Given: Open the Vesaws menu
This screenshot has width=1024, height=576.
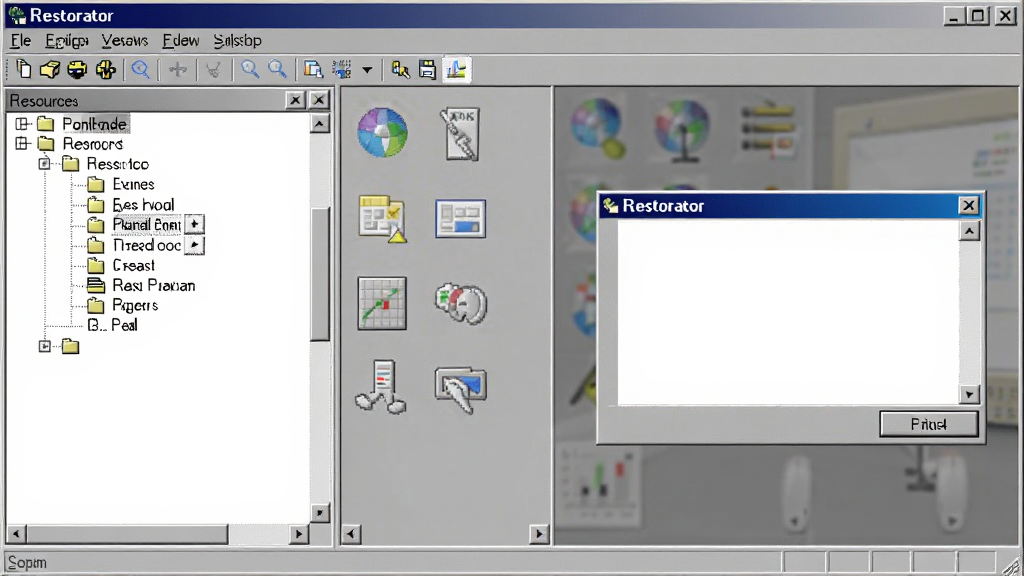Looking at the screenshot, I should 125,40.
